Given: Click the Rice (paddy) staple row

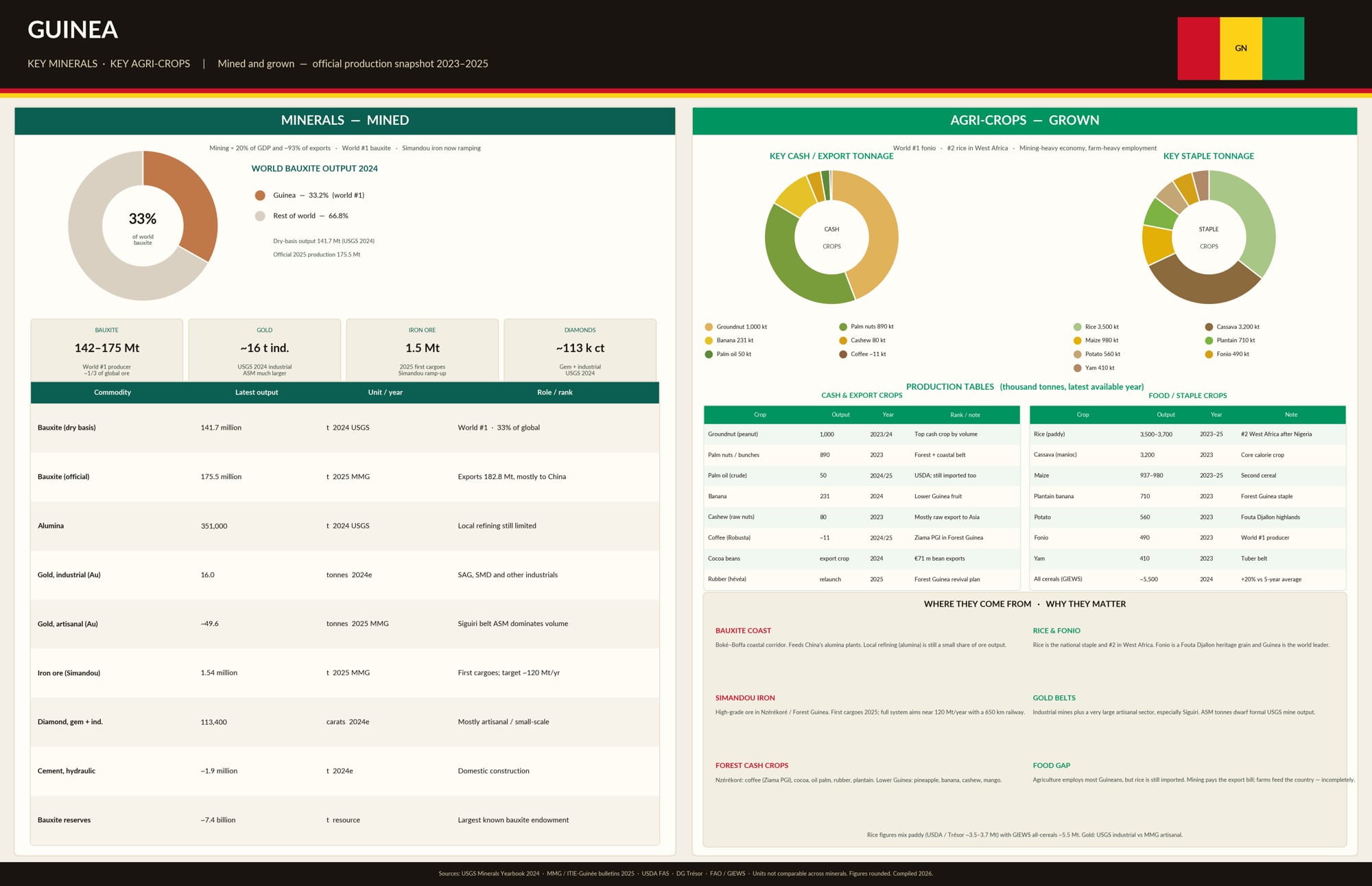Looking at the screenshot, I should pyautogui.click(x=1187, y=434).
